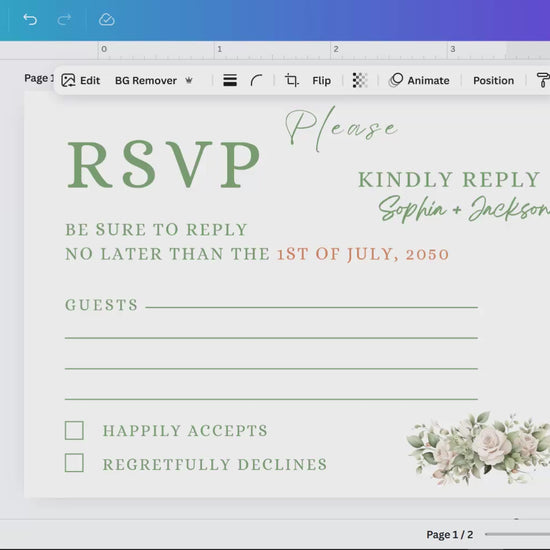
Task: Open the border style lines icon
Action: pyautogui.click(x=230, y=80)
